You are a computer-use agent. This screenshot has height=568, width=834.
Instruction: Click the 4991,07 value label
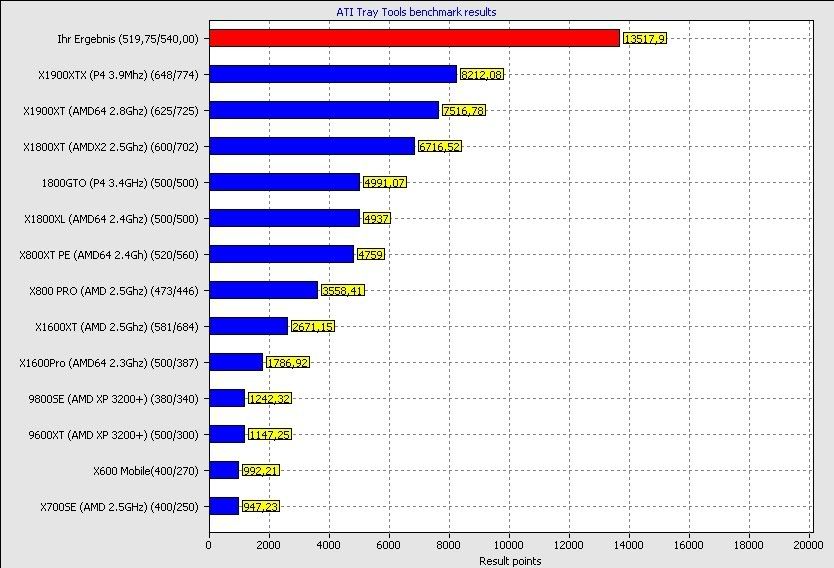pyautogui.click(x=385, y=182)
